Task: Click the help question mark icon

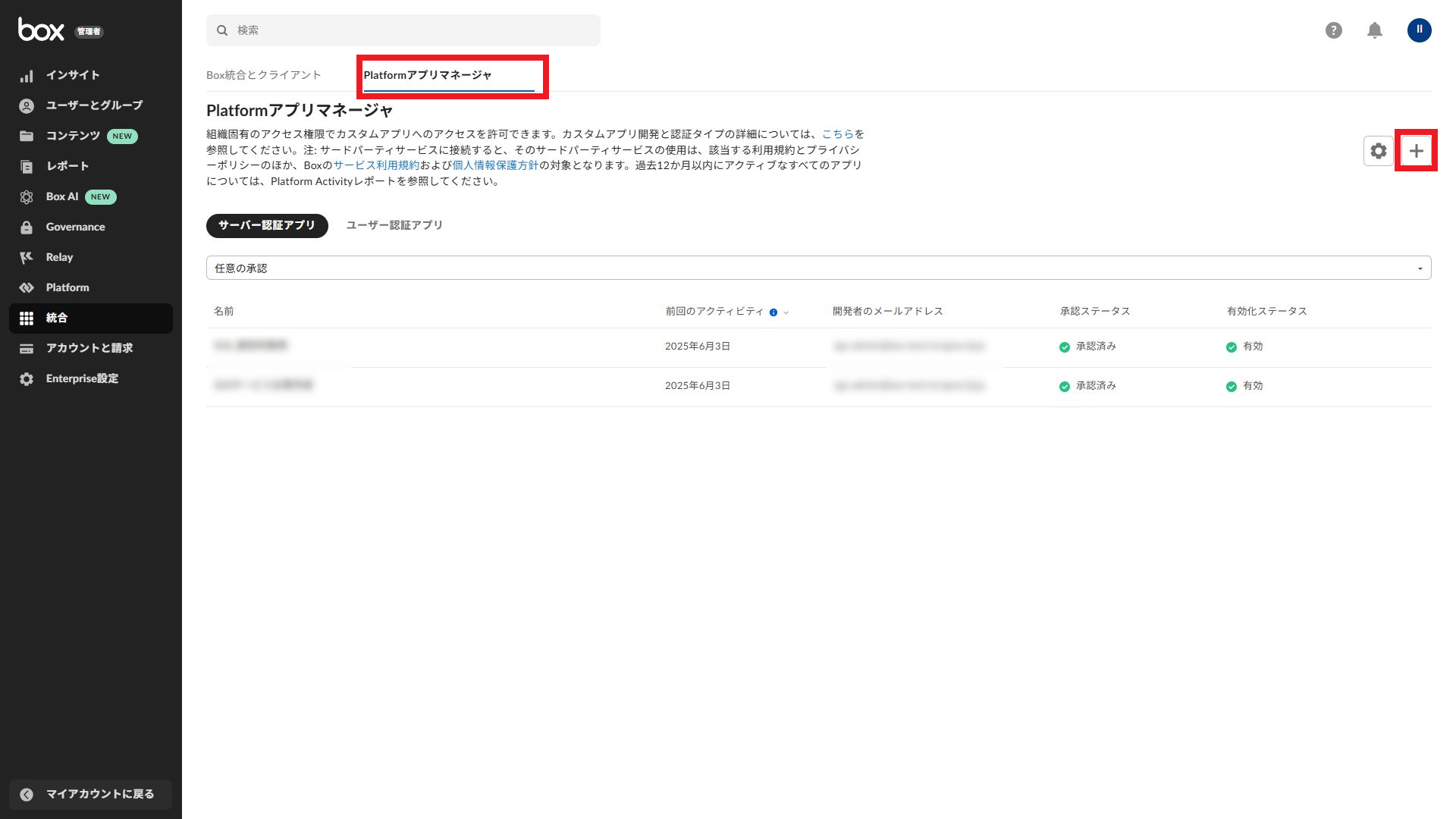Action: (x=1333, y=30)
